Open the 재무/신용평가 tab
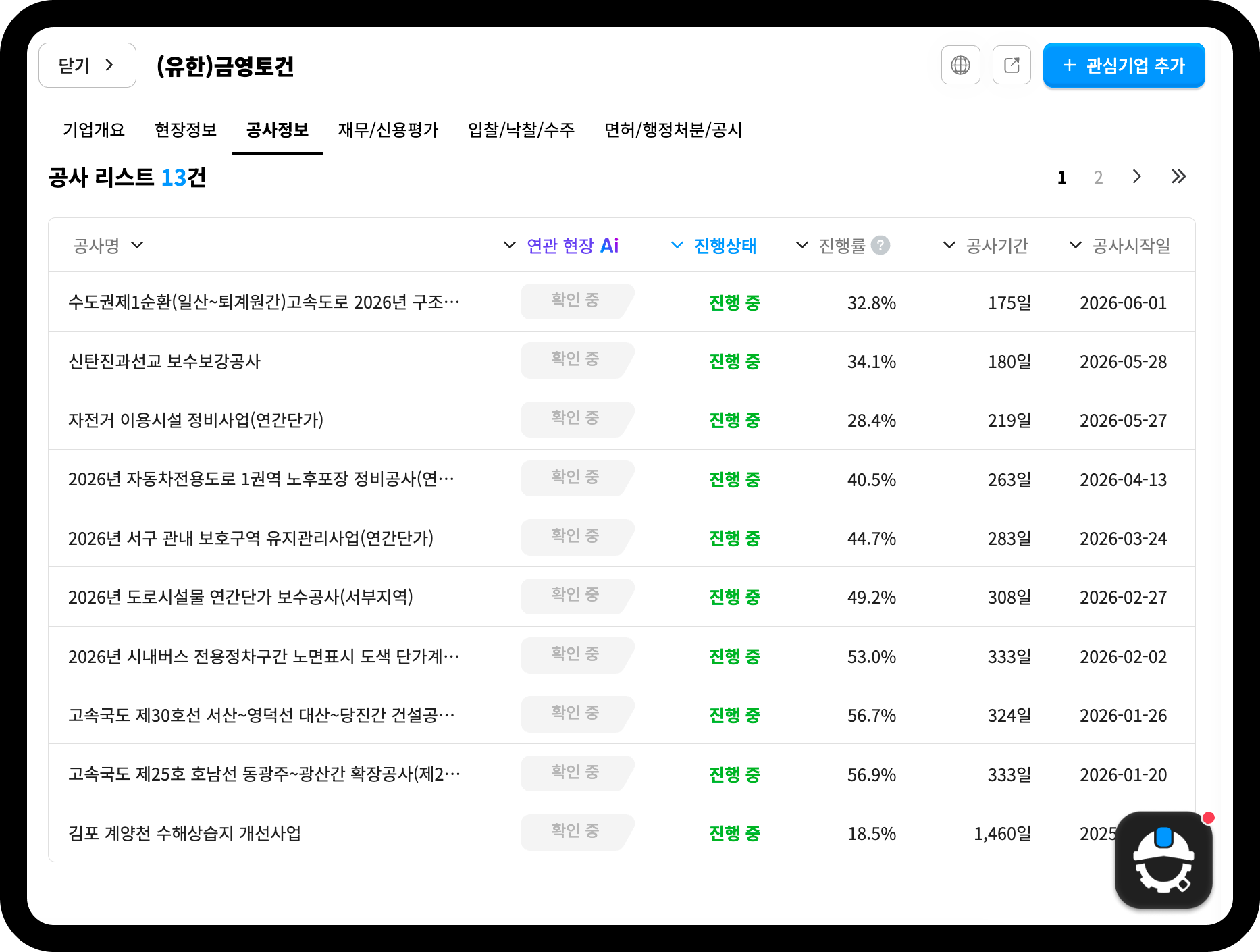1260x952 pixels. [388, 130]
